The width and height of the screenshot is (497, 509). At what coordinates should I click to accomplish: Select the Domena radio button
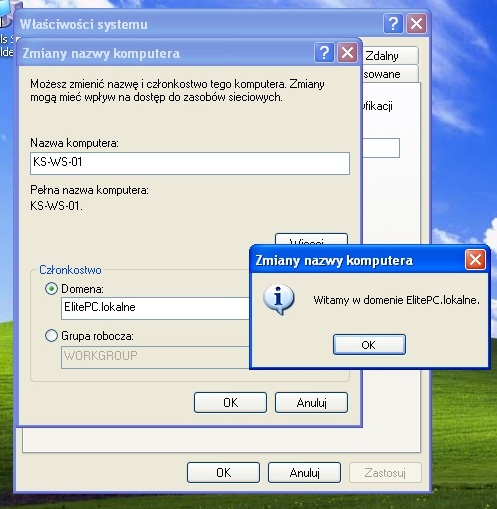coord(51,289)
